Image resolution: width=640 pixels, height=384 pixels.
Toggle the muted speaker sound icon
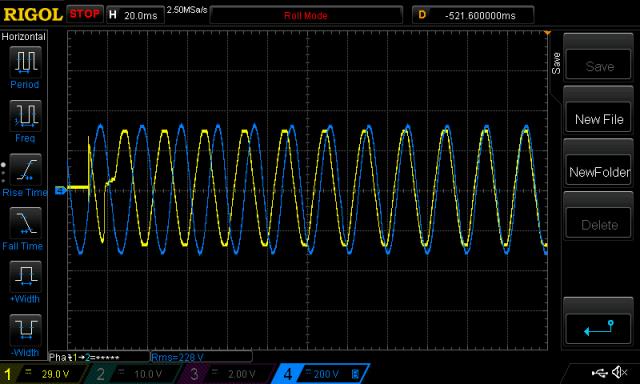pyautogui.click(x=620, y=372)
